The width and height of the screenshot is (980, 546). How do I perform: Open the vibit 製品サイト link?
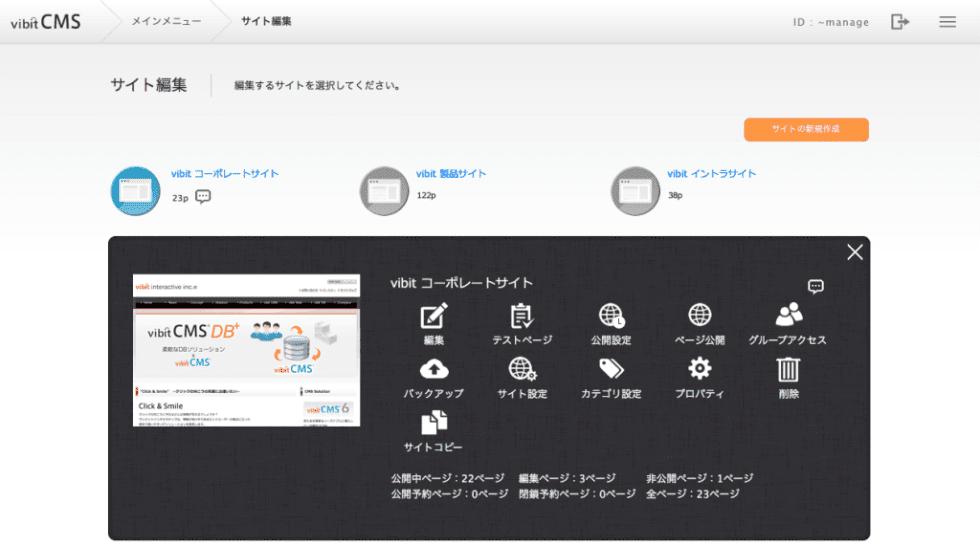[451, 174]
